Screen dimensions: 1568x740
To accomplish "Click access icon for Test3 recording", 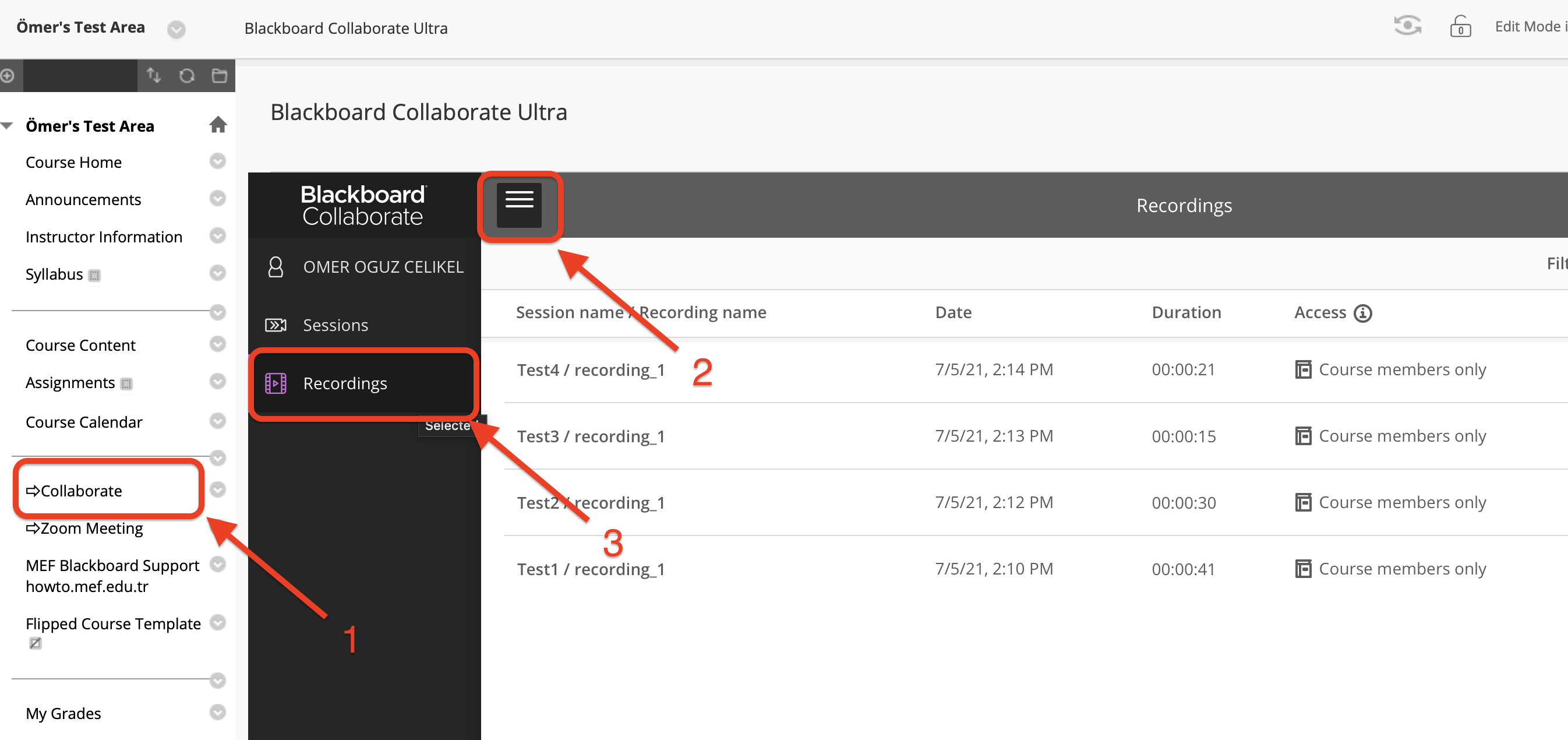I will 1303,436.
